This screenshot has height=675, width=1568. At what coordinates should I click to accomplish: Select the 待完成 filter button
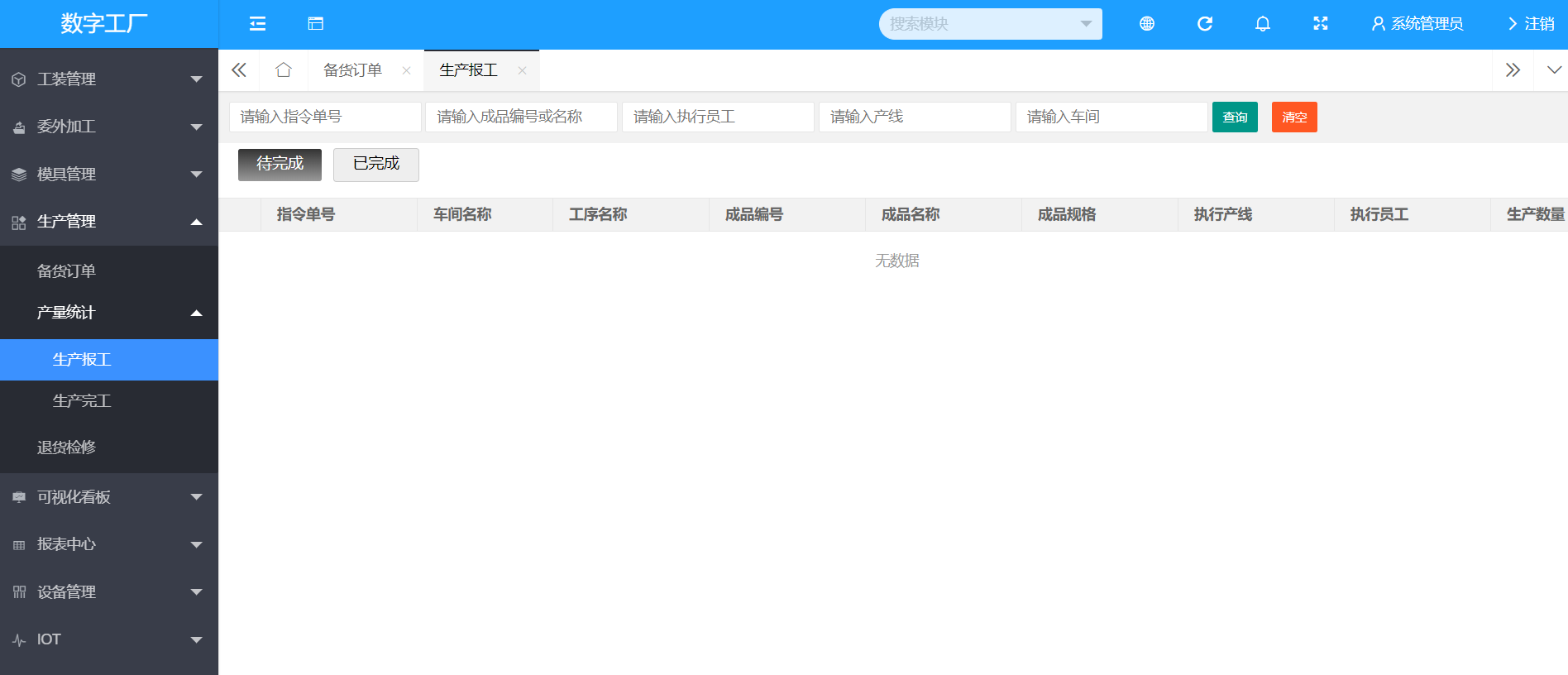pyautogui.click(x=280, y=165)
